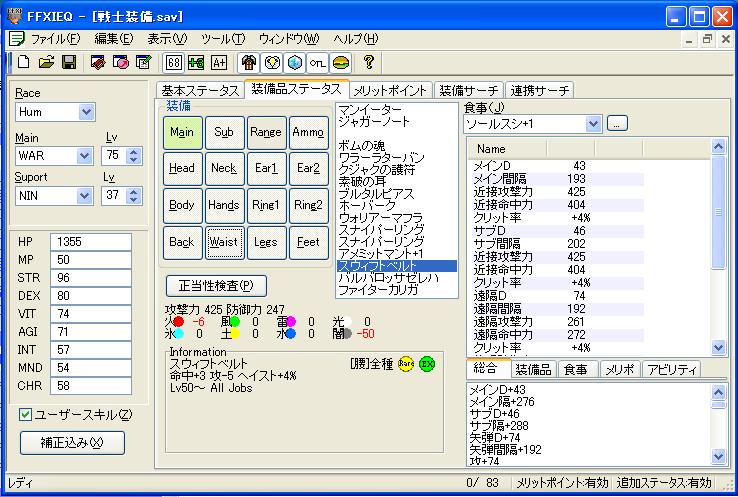Select the Ring1 equipment slot

(x=266, y=206)
